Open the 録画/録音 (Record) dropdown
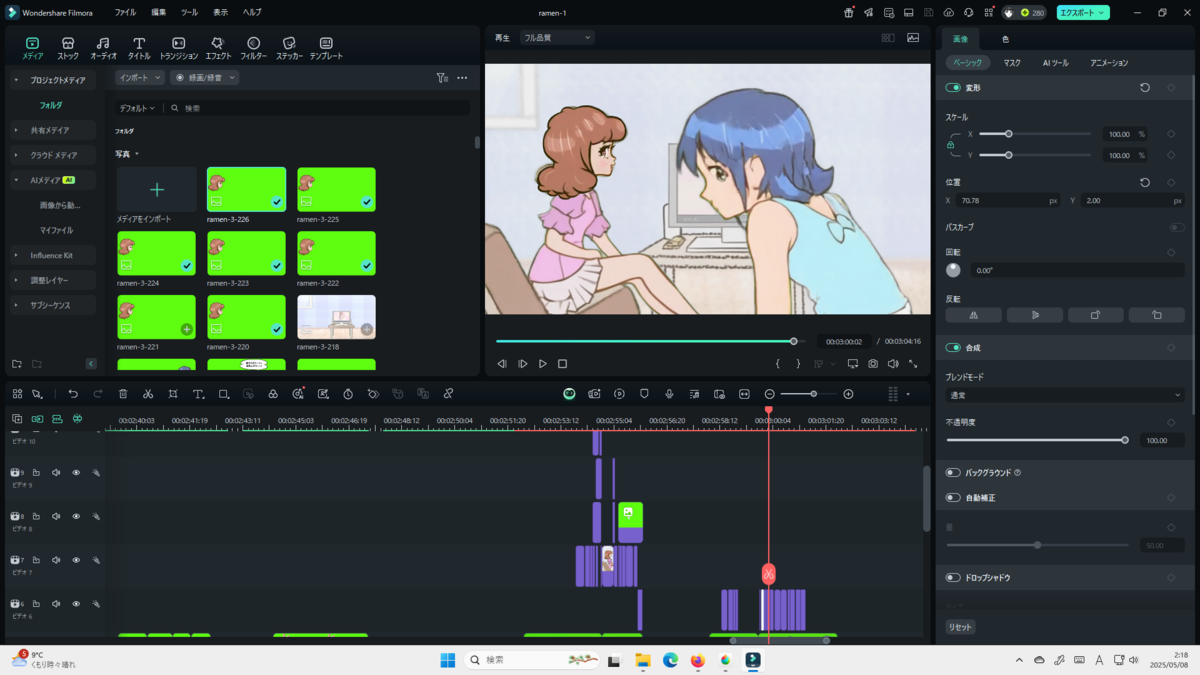The height and width of the screenshot is (675, 1200). (x=205, y=77)
